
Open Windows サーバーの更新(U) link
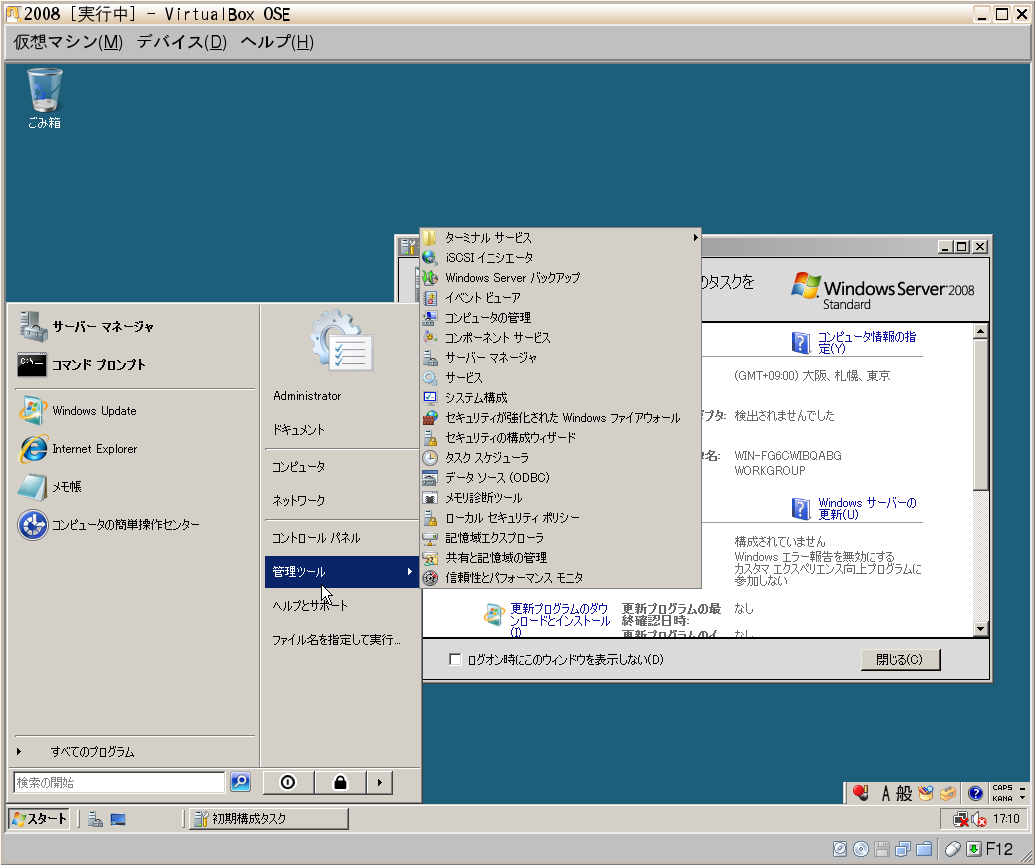pos(867,508)
